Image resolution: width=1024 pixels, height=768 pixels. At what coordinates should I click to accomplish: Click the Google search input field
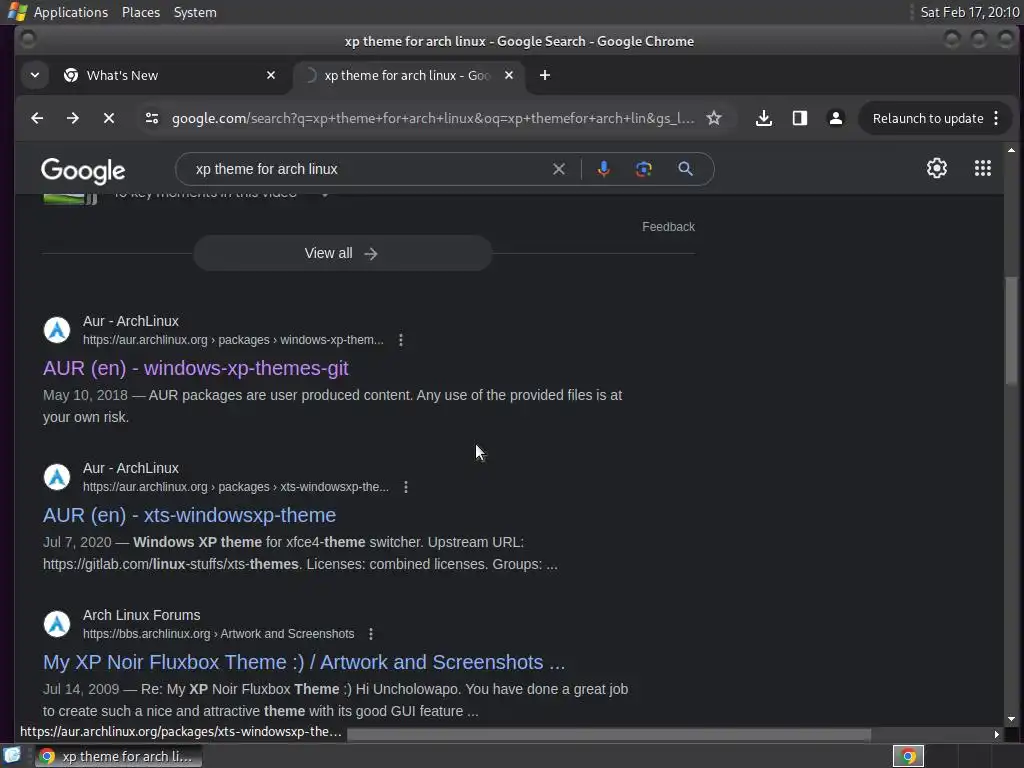[372, 169]
